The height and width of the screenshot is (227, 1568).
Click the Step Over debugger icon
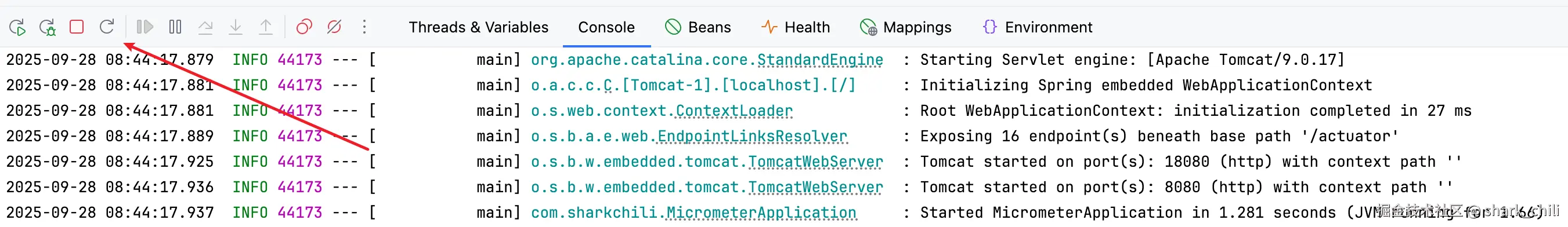click(206, 27)
